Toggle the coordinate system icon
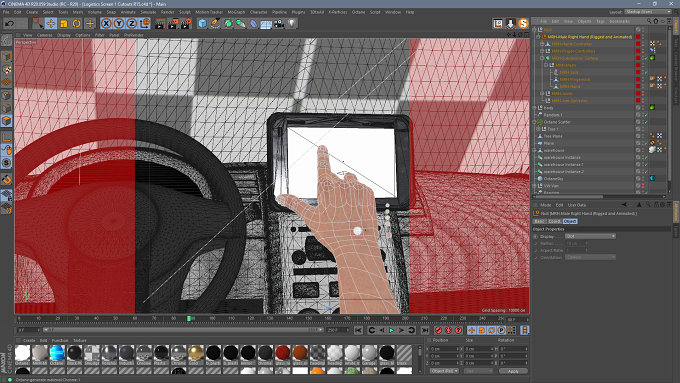The image size is (680, 383). 145,23
